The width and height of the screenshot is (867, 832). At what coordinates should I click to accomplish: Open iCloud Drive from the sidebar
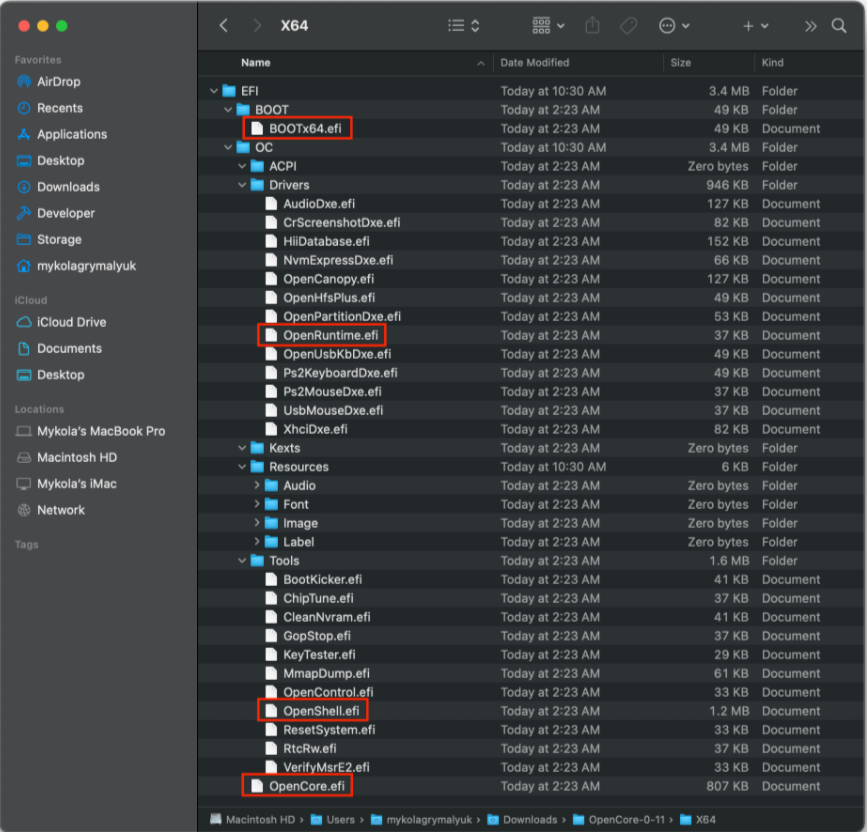click(x=71, y=322)
